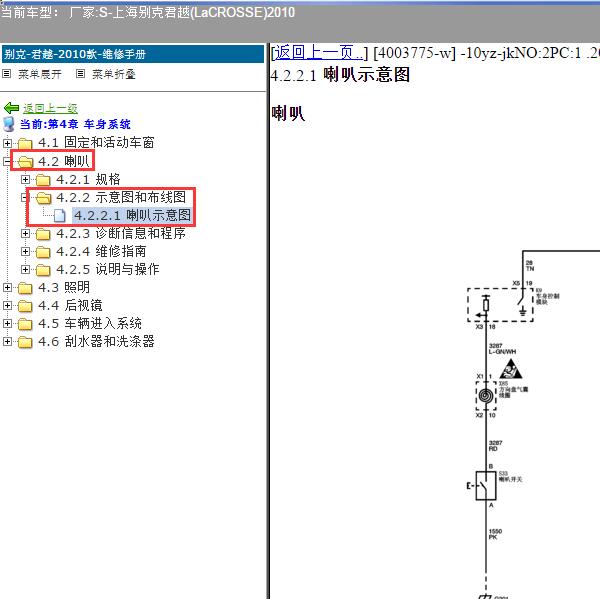Click the folder icon for 4.4 后视镜
Screen dimensions: 600x599
tap(25, 305)
